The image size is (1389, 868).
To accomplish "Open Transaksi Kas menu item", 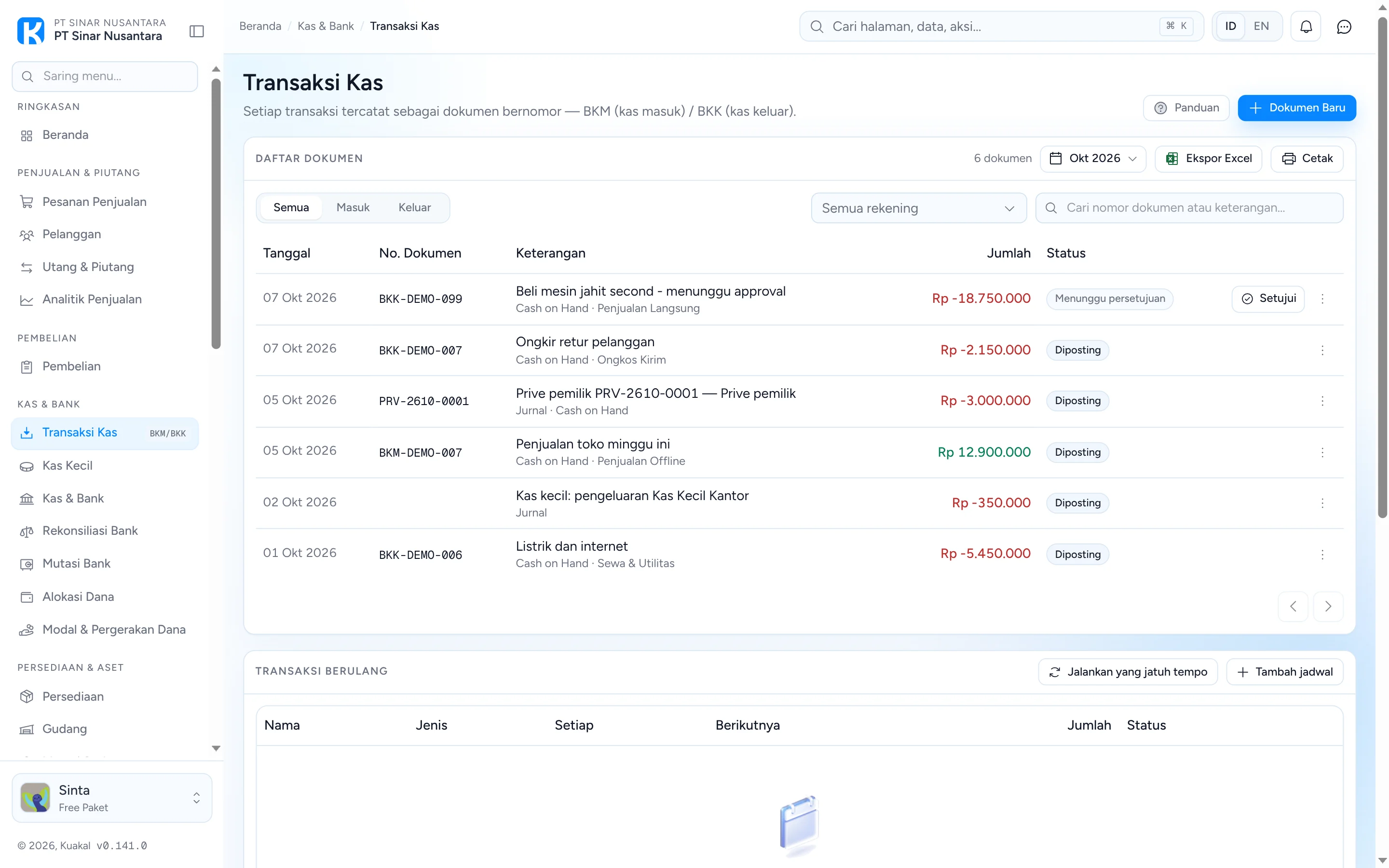I will (x=105, y=433).
